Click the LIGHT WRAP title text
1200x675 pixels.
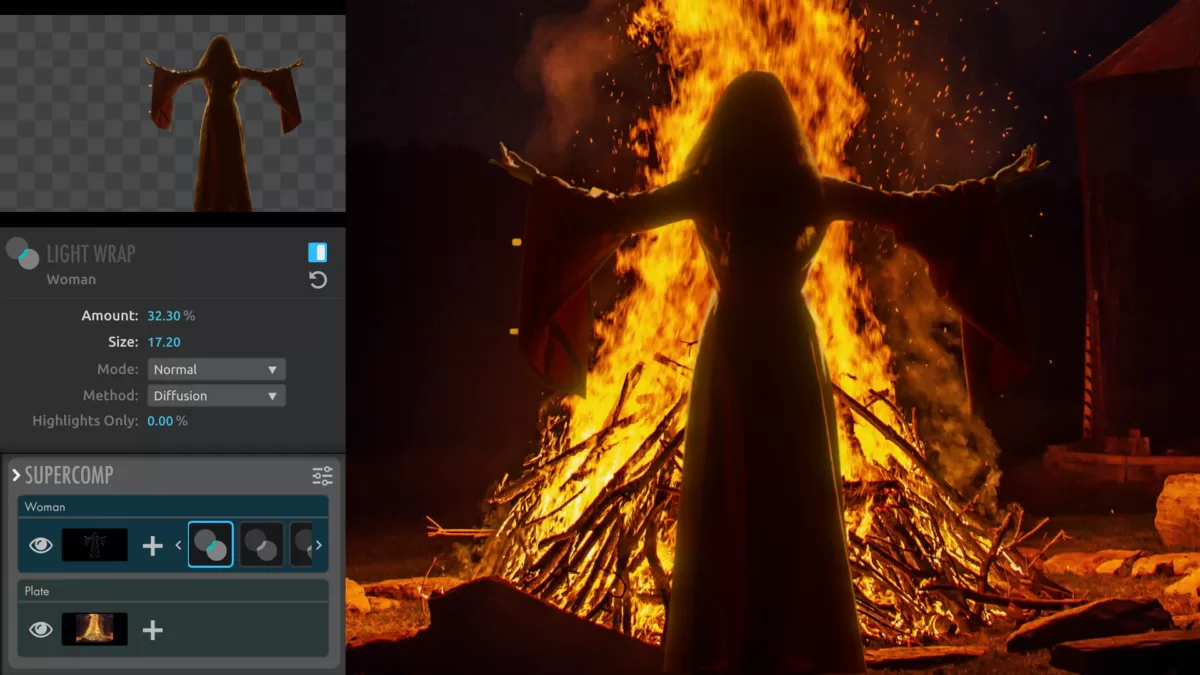[x=91, y=253]
